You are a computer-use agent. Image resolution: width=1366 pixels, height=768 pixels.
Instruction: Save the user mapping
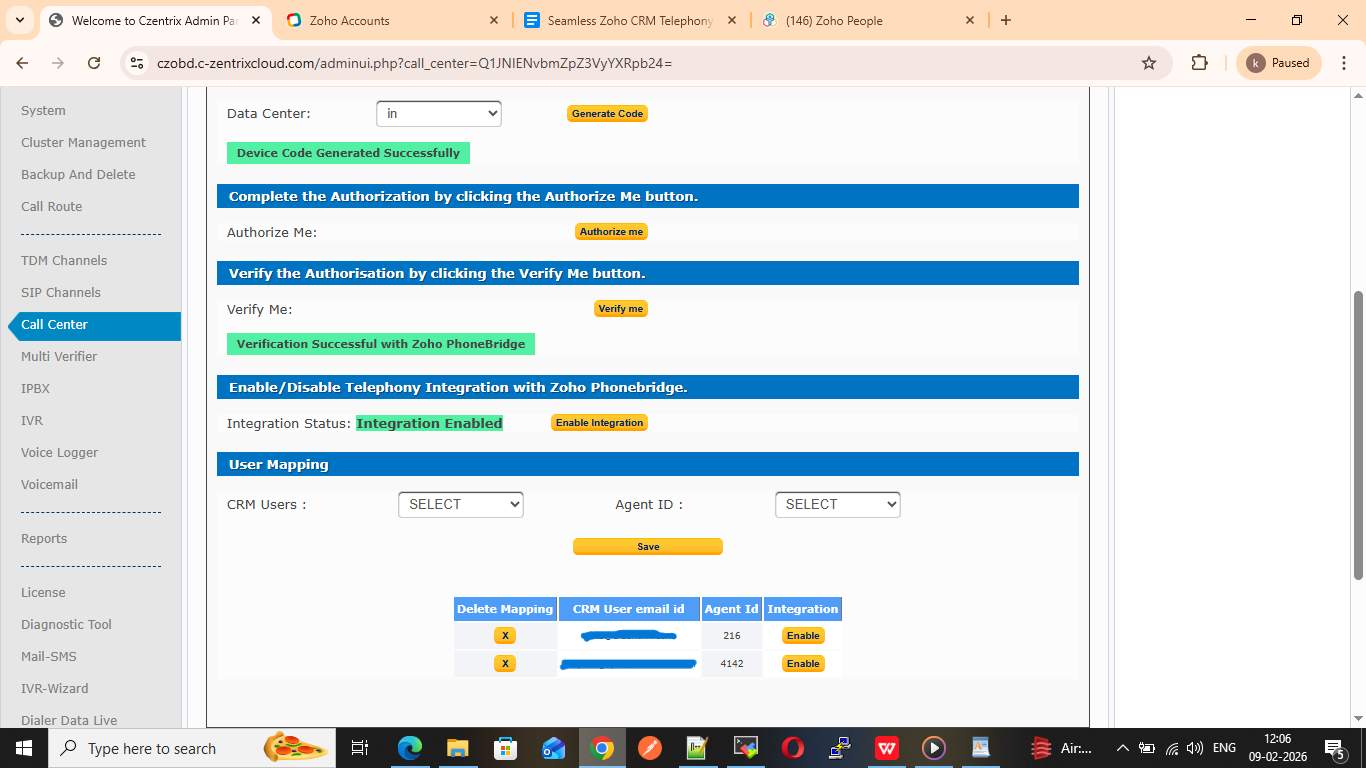(x=647, y=547)
